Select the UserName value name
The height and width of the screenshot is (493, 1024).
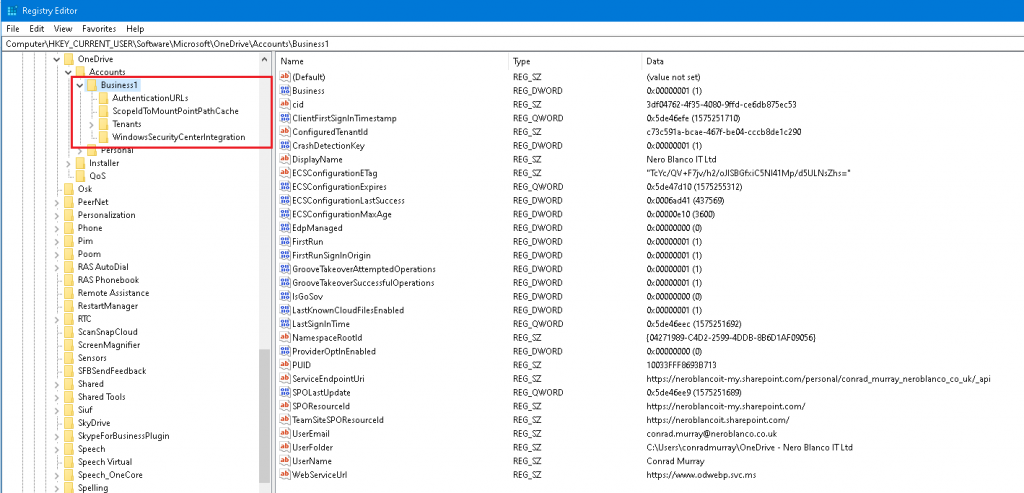tap(312, 461)
